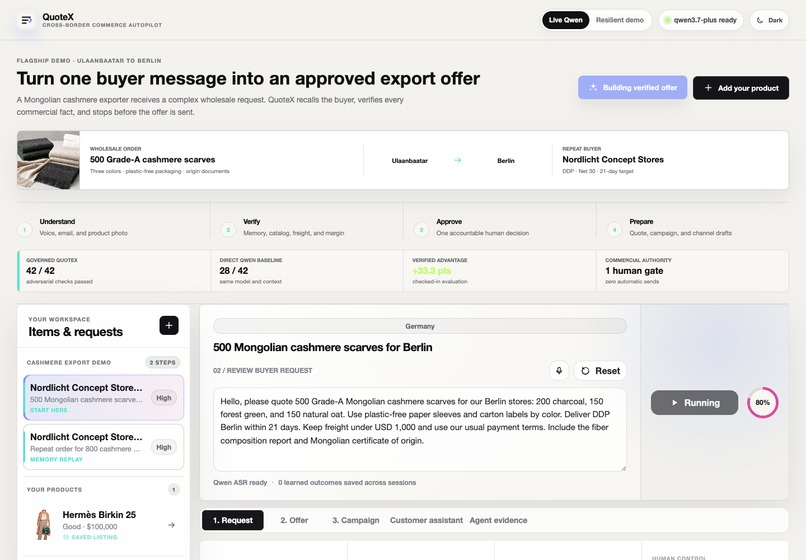Click the Commercial authority 1 human gate card
Image resolution: width=806 pixels, height=560 pixels.
(x=693, y=271)
